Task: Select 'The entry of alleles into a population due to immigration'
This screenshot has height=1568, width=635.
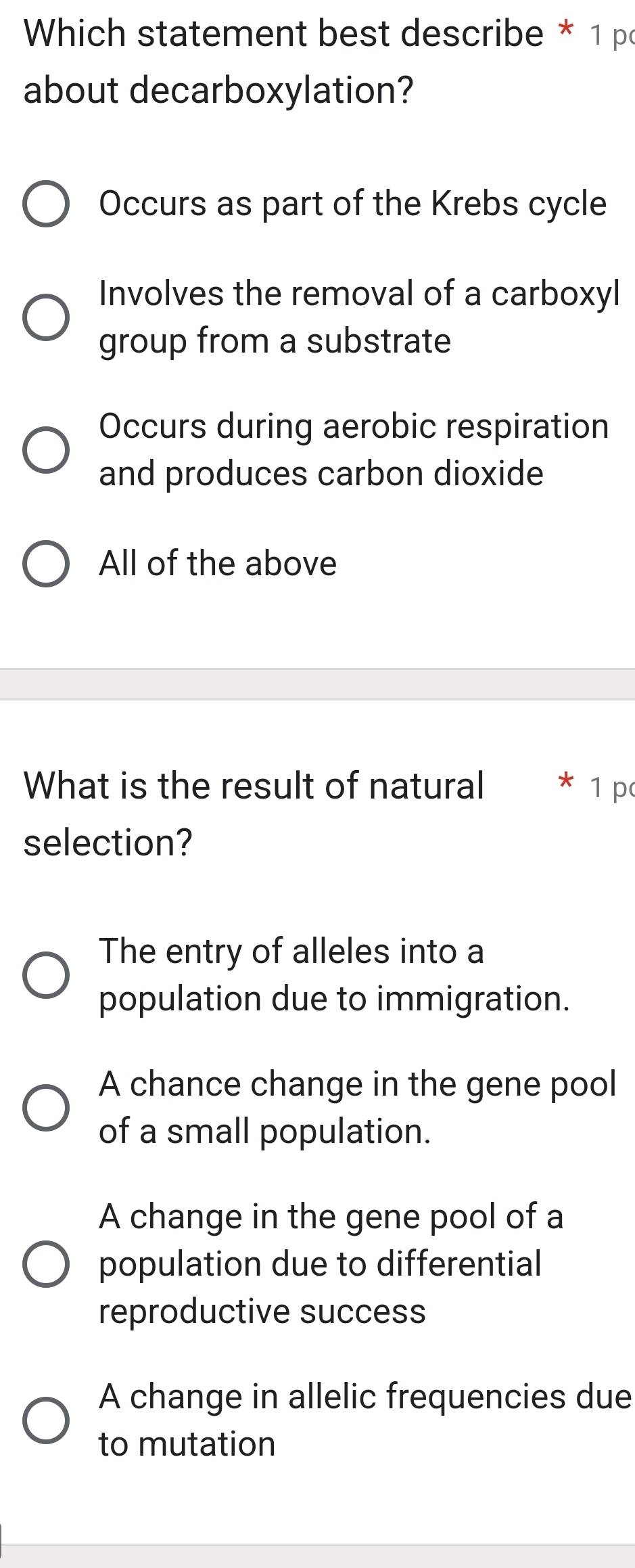Action: (47, 975)
